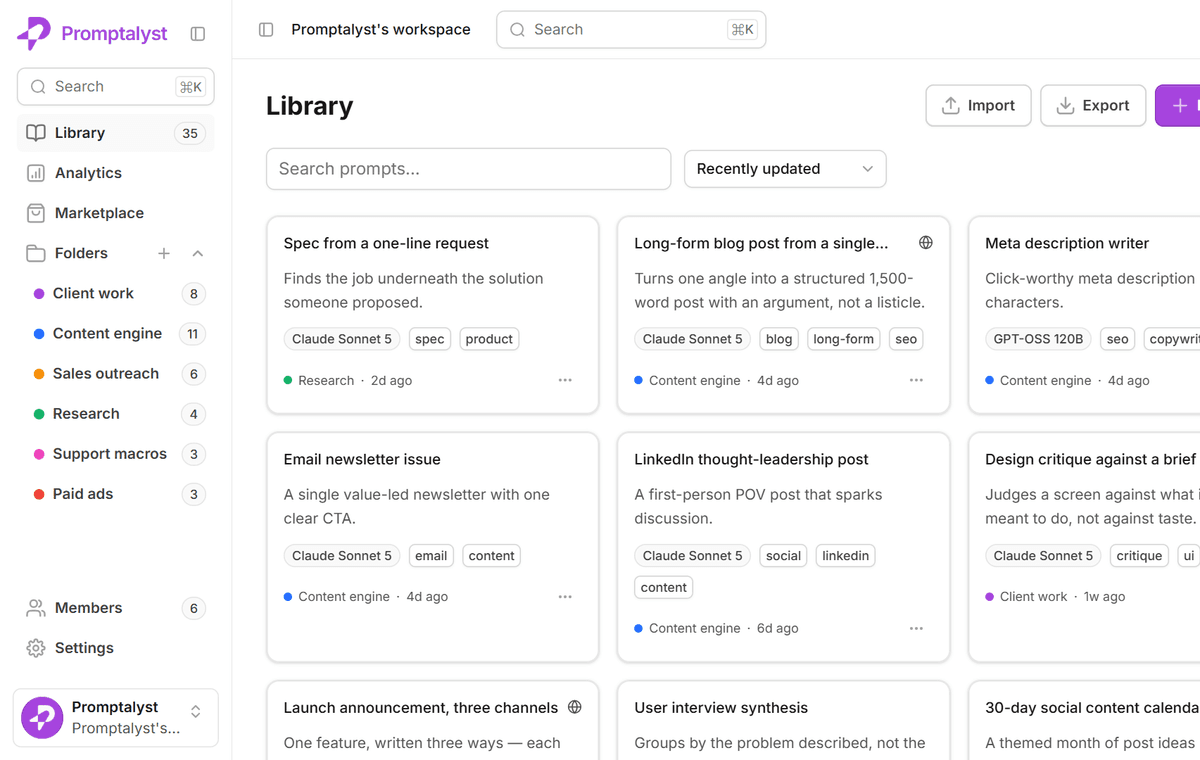Open Settings
The height and width of the screenshot is (760, 1200).
116,648
